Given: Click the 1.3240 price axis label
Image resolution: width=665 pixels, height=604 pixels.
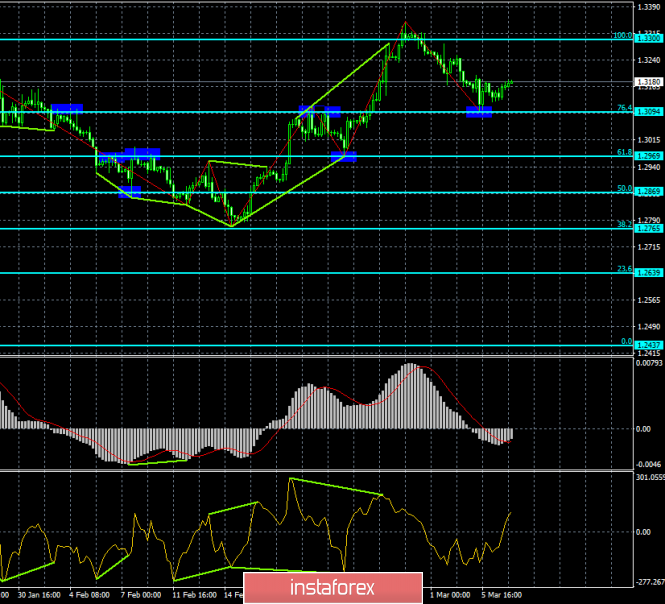Looking at the screenshot, I should click(649, 60).
